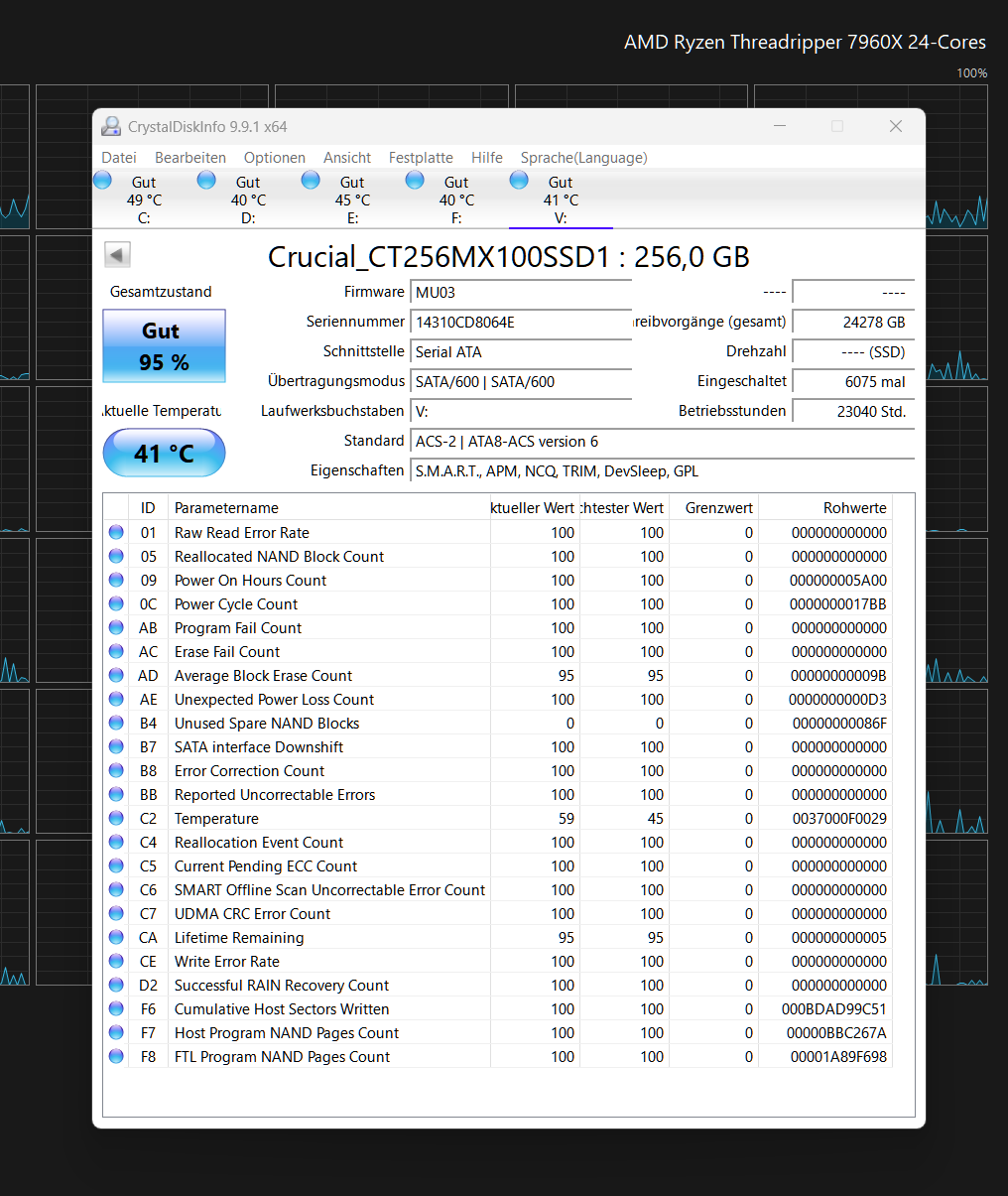
Task: Click the ID column header
Action: (x=148, y=508)
